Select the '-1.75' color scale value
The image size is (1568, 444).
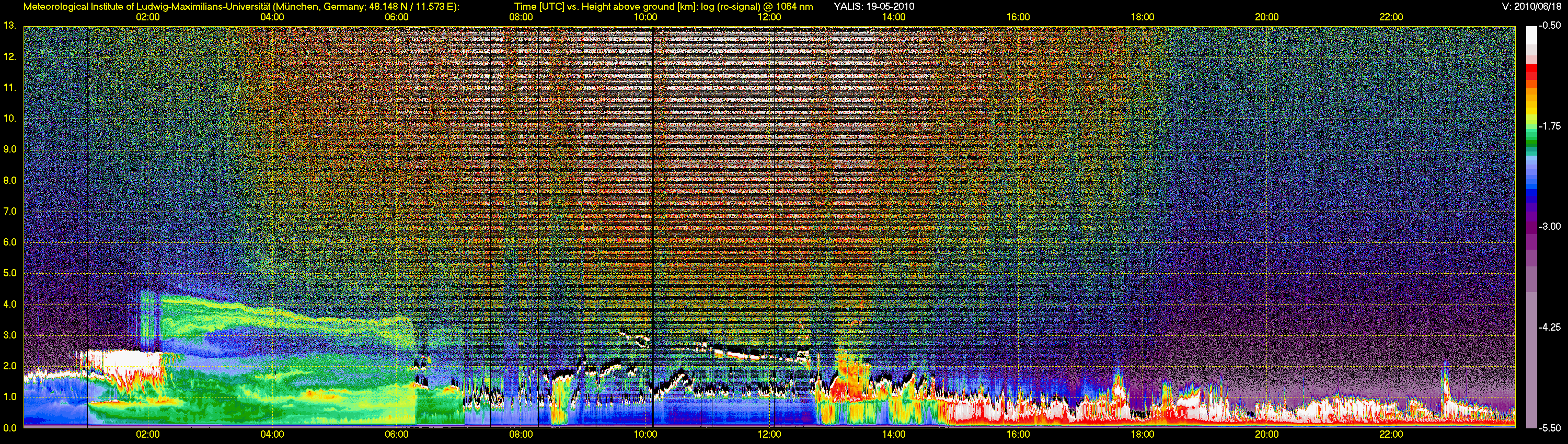coord(1550,126)
